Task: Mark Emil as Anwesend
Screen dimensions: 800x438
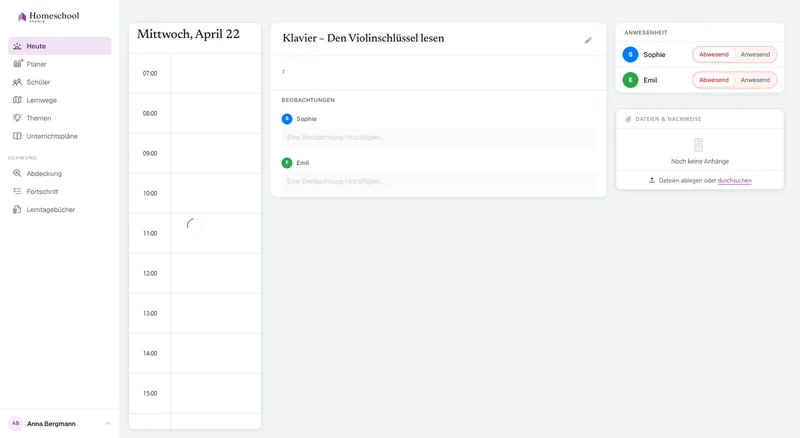Action: tap(755, 80)
